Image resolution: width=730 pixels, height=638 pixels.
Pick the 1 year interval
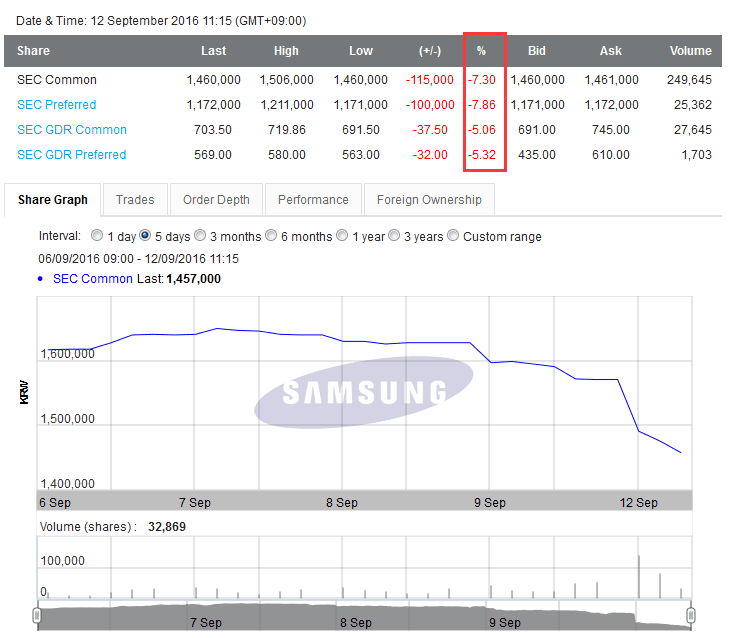343,237
